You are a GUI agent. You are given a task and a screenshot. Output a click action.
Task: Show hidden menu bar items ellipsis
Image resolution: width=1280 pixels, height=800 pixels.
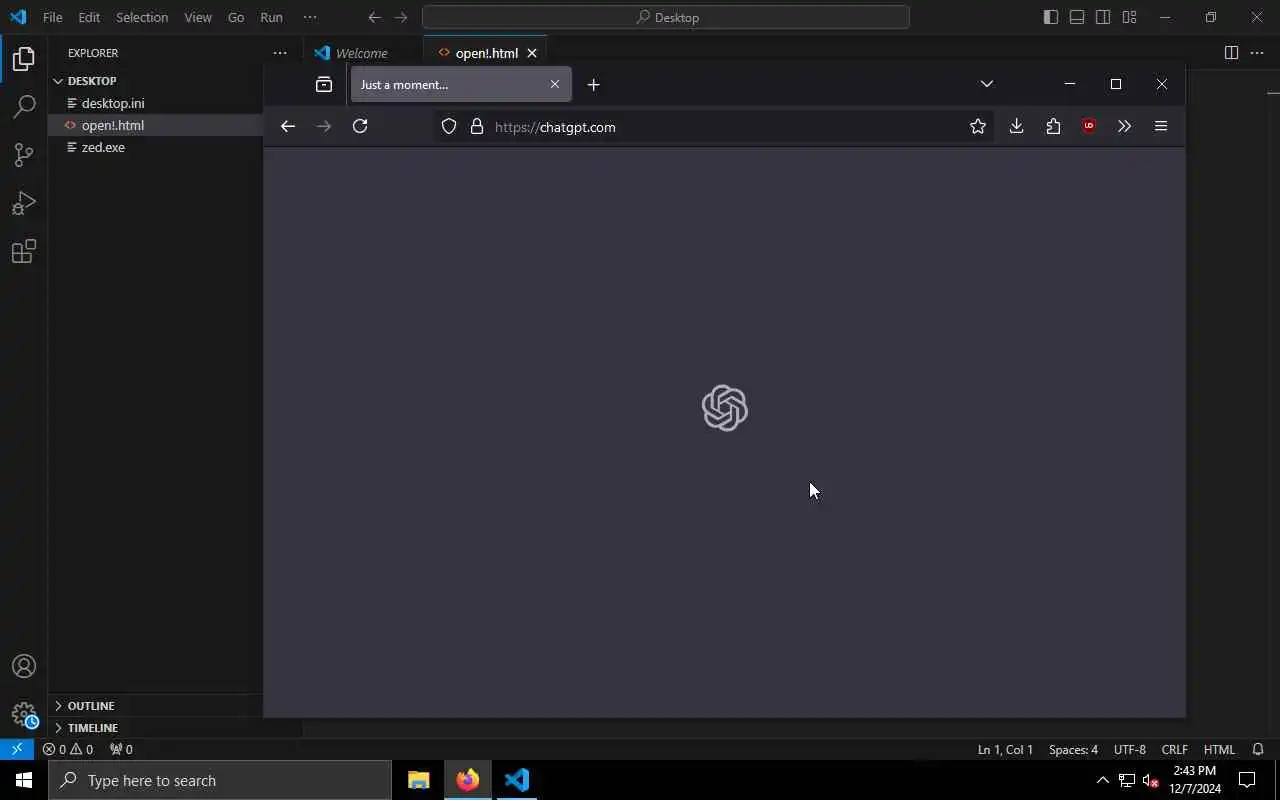(x=310, y=17)
